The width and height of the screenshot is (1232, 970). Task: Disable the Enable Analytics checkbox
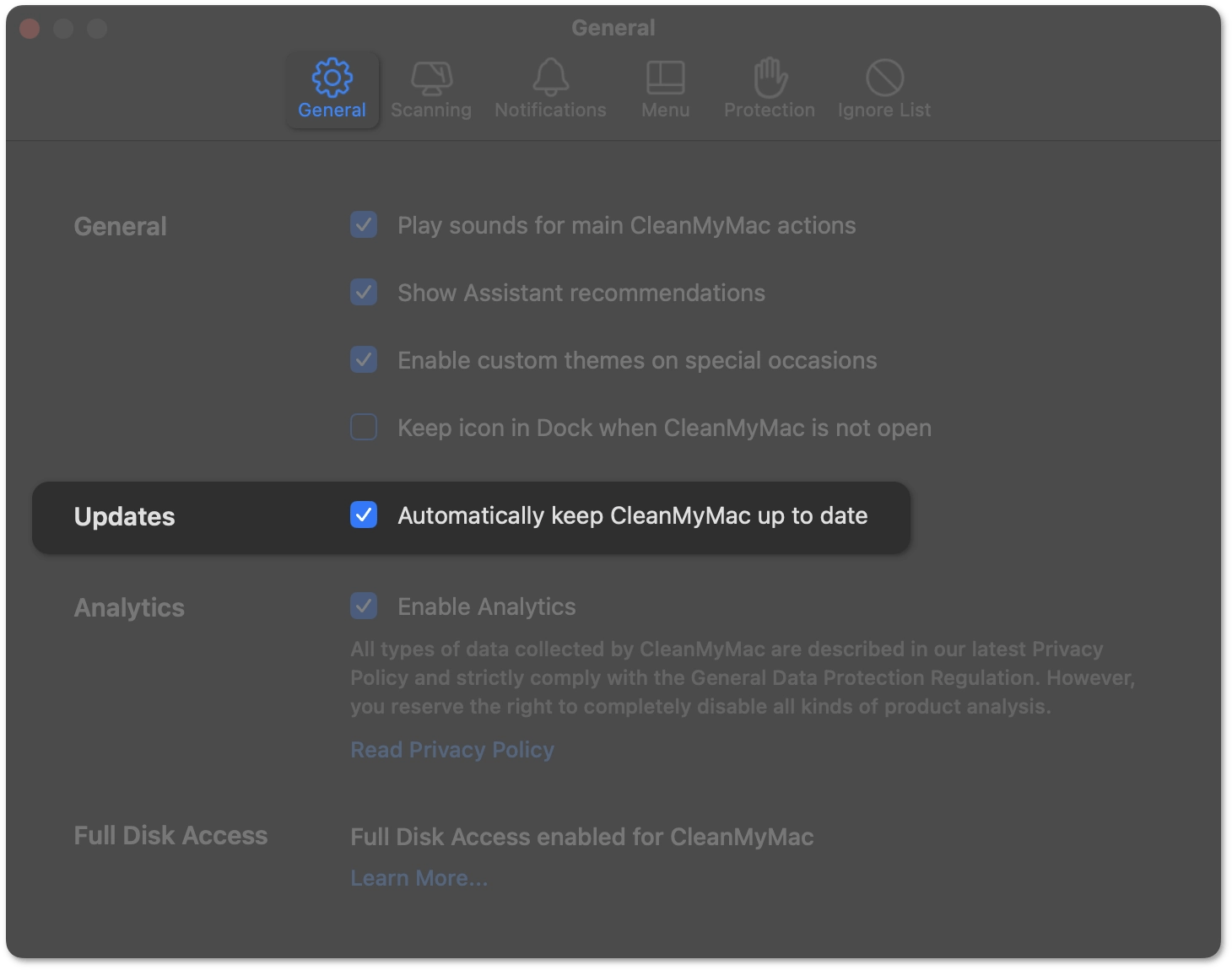tap(364, 606)
